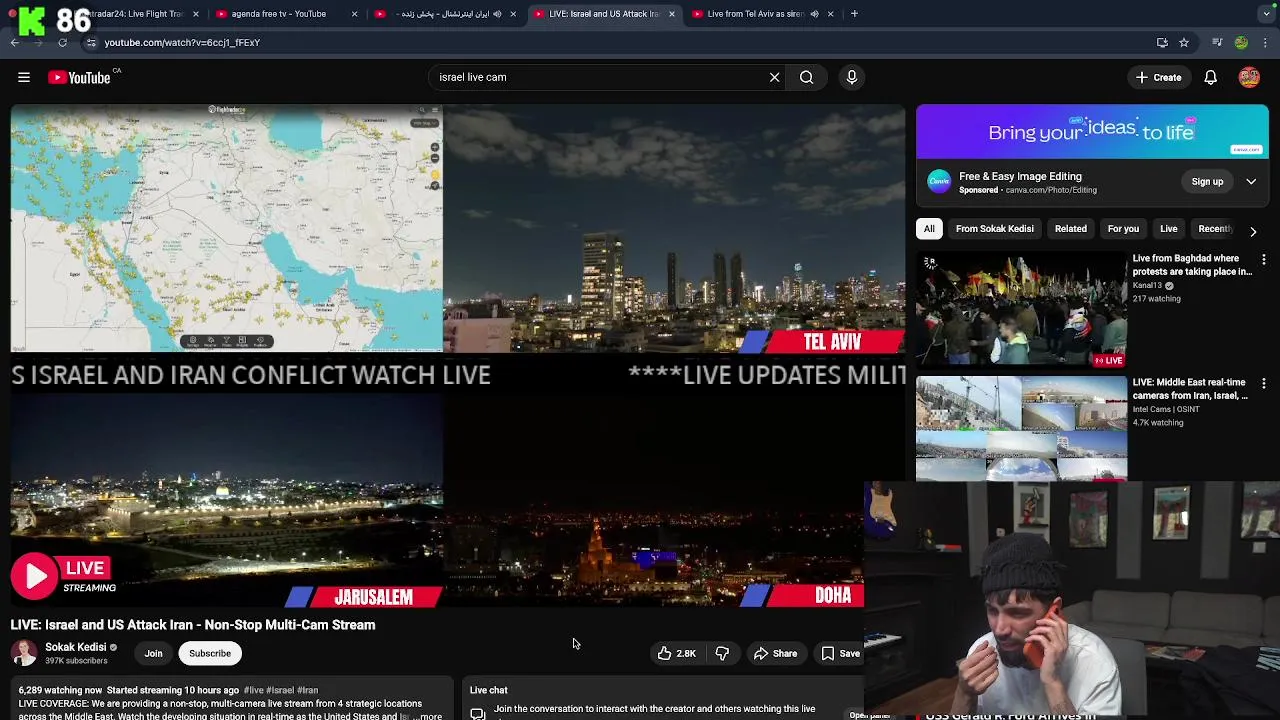Open a new browser tab
Screen dimensions: 1280x720
tap(854, 14)
